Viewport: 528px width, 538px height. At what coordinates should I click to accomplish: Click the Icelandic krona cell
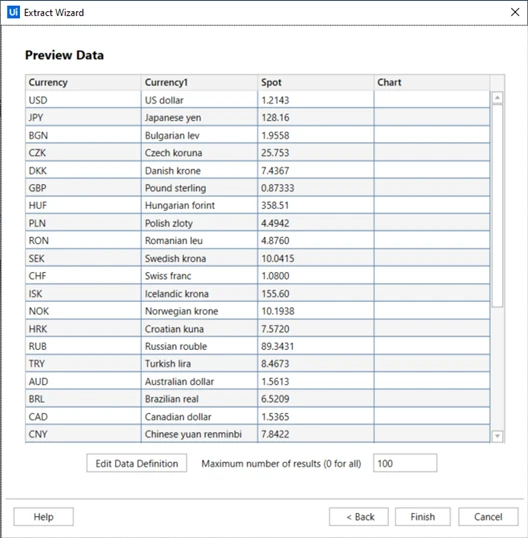pos(199,293)
